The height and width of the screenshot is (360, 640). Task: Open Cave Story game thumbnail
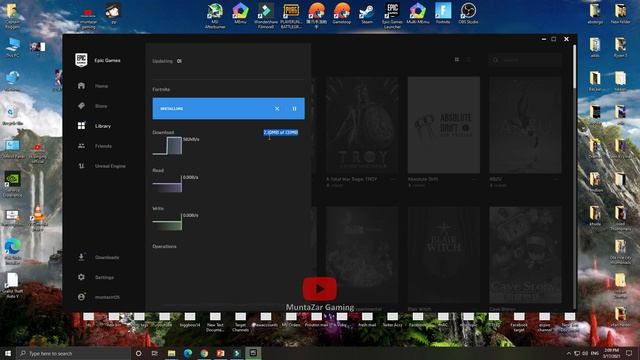(x=525, y=255)
